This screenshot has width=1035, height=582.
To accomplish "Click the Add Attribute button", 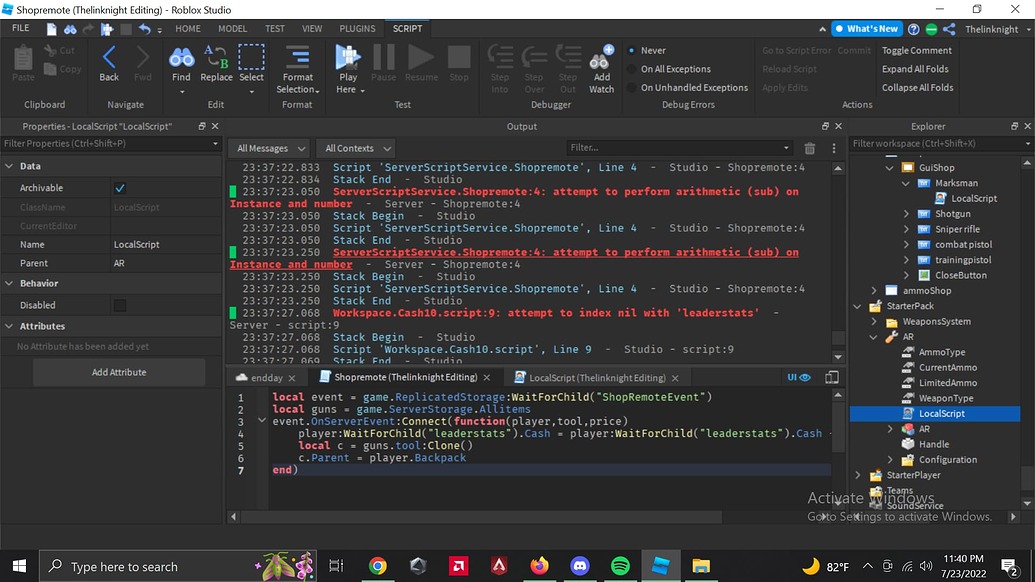I will pos(119,372).
